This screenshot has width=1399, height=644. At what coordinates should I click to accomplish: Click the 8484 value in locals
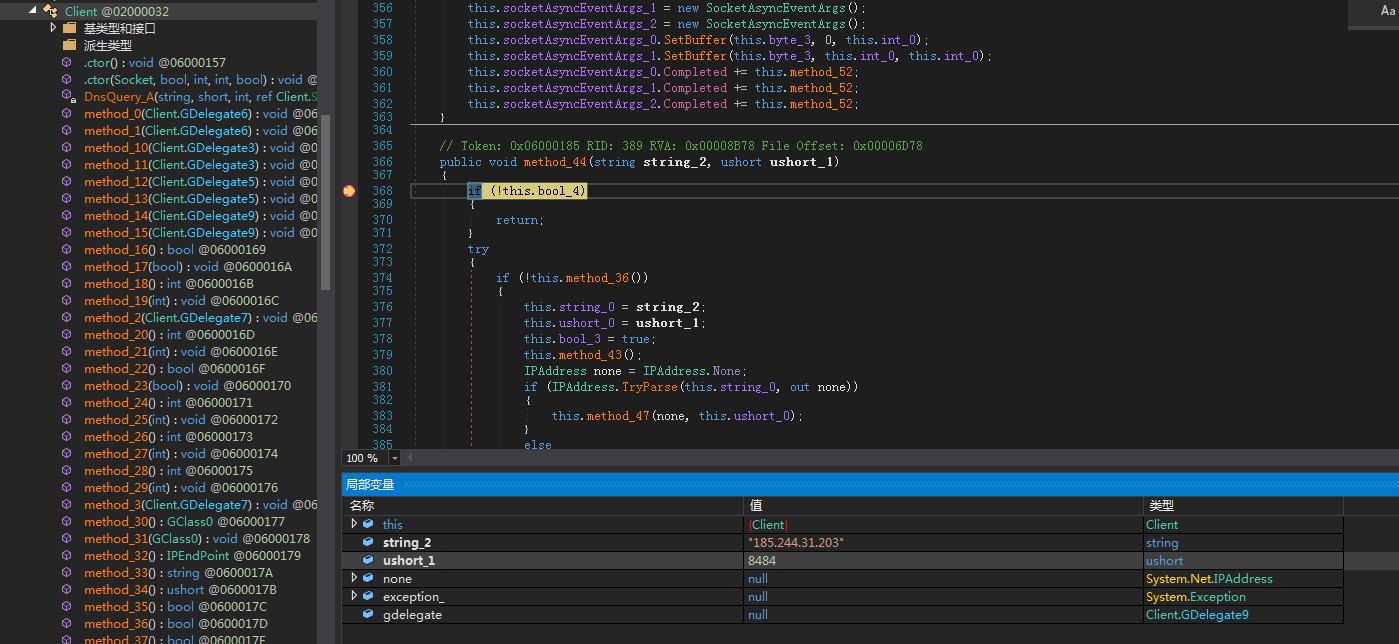coord(762,560)
